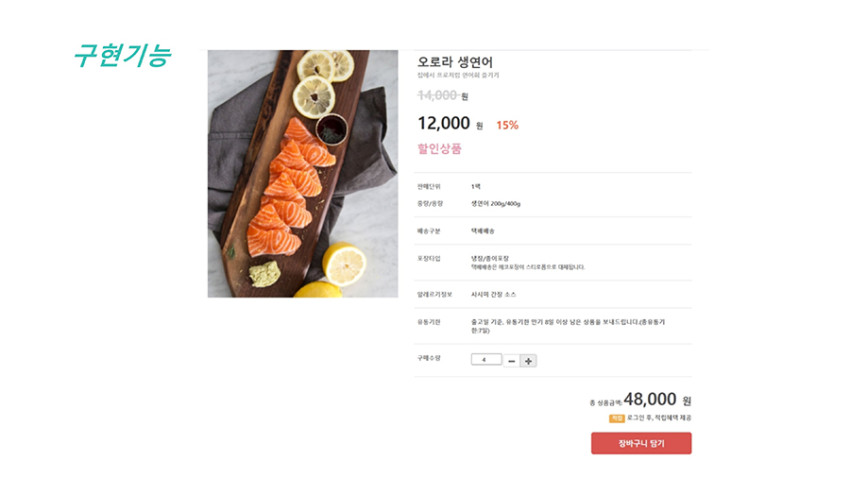Viewport: 850px width, 478px height.
Task: Click the 48,000 total price amount
Action: click(650, 399)
